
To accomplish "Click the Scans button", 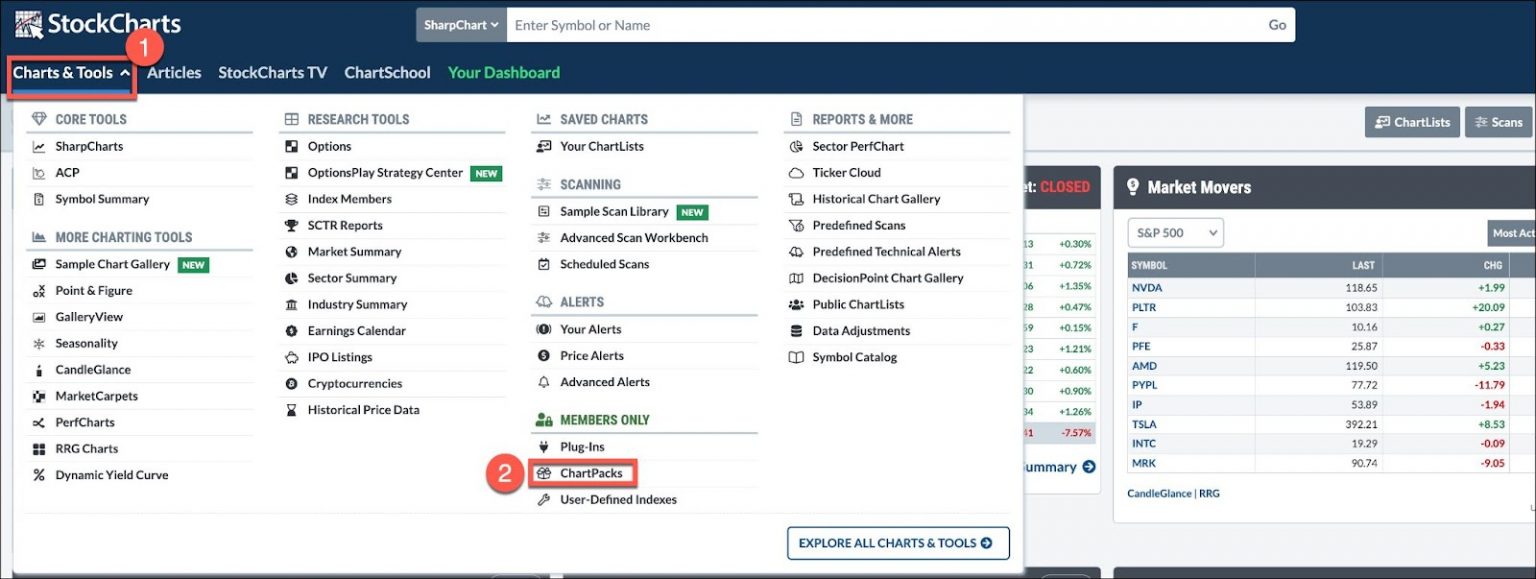I will 1498,122.
